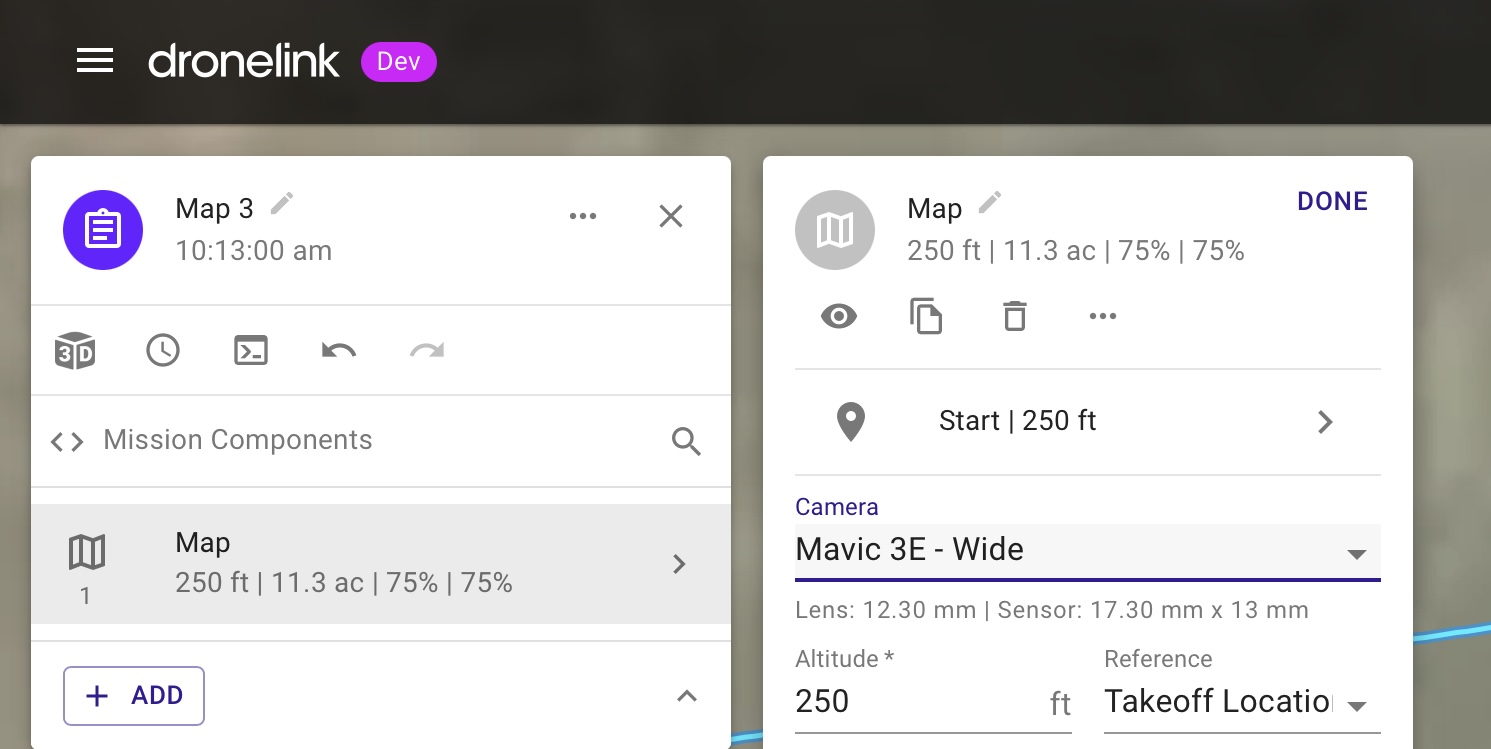
Task: Open the altitude Reference dropdown
Action: [1241, 702]
